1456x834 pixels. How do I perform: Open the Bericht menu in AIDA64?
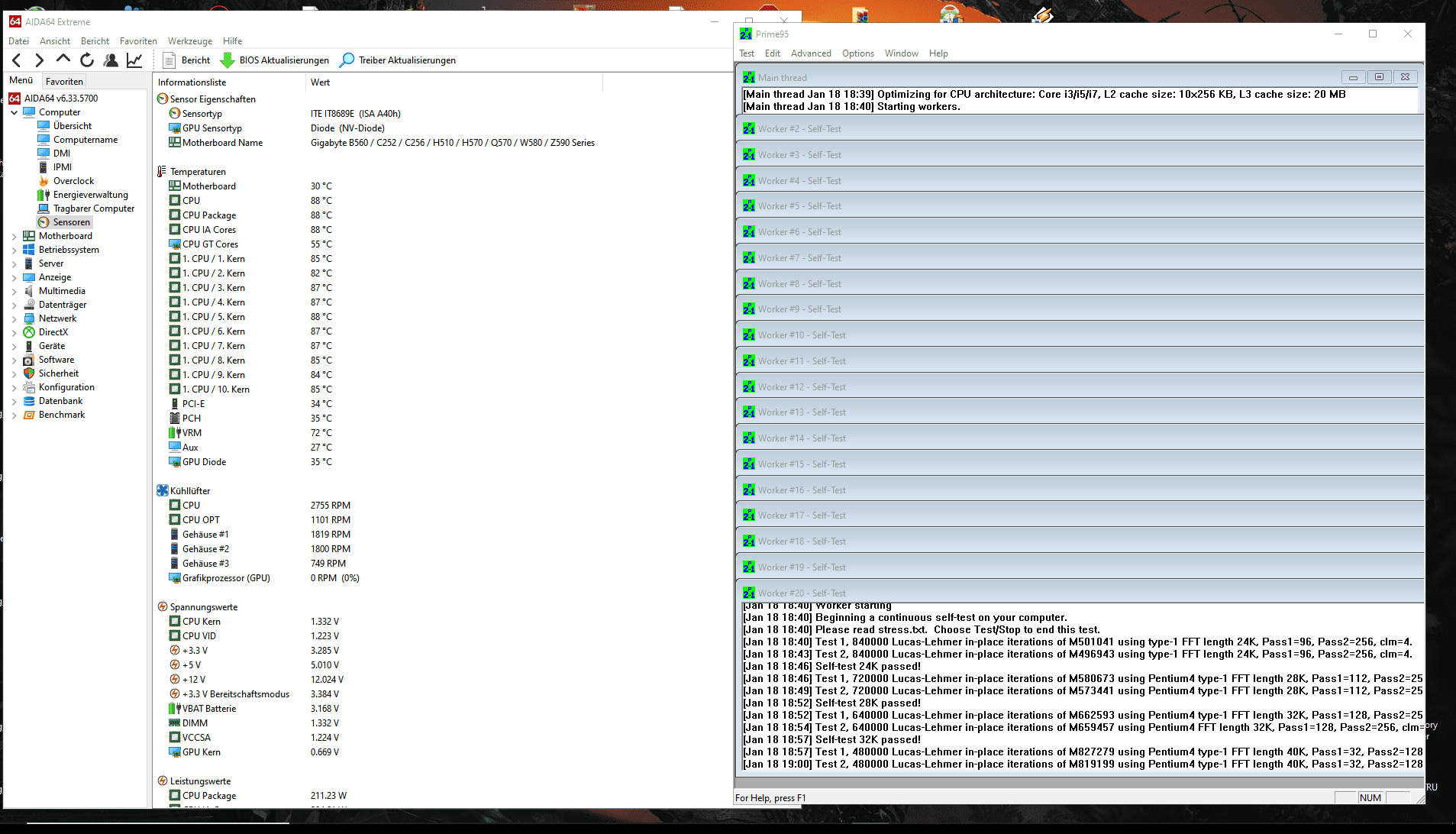(x=95, y=41)
